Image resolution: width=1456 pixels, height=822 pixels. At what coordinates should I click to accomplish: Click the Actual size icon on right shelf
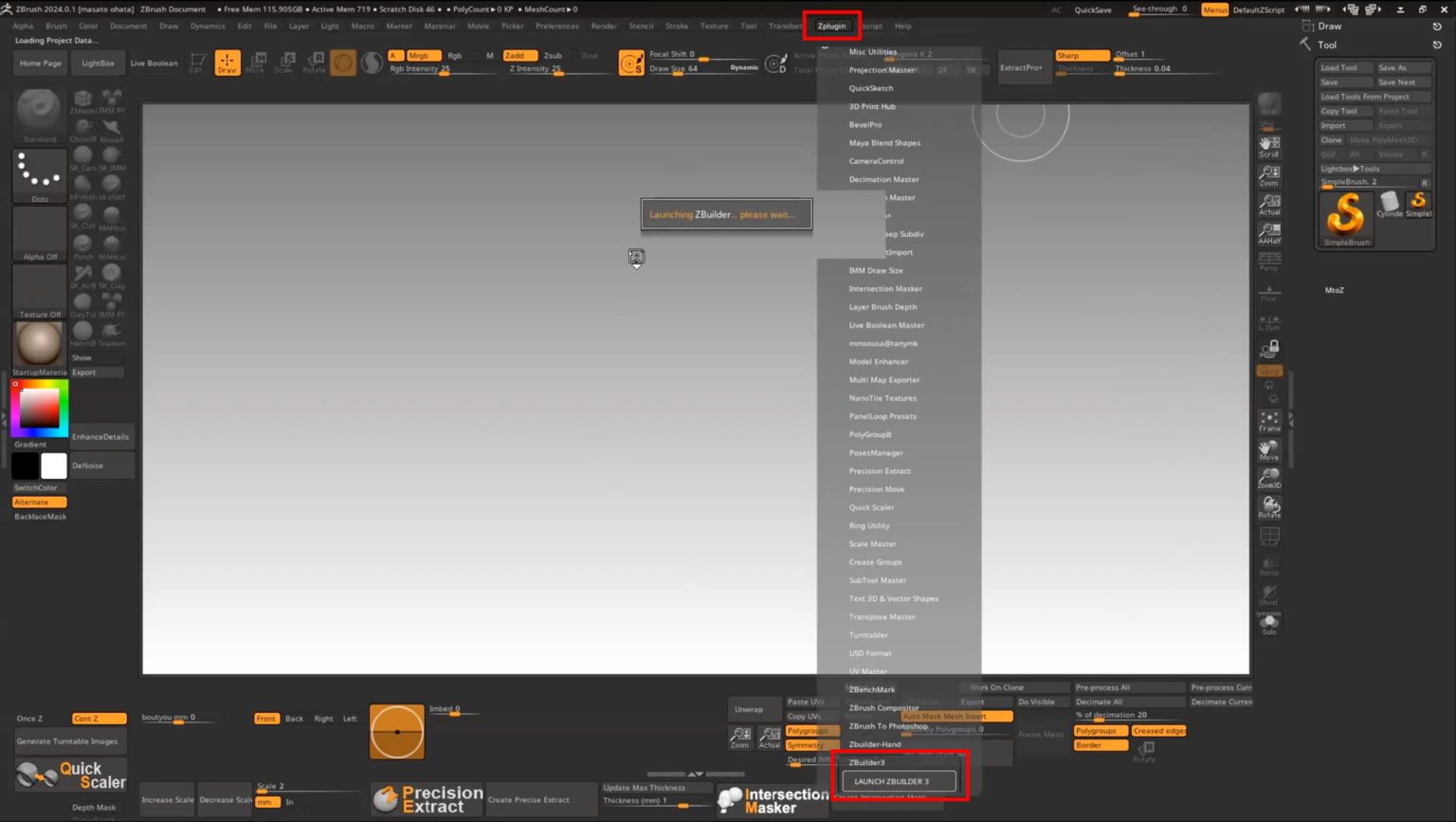tap(1269, 204)
